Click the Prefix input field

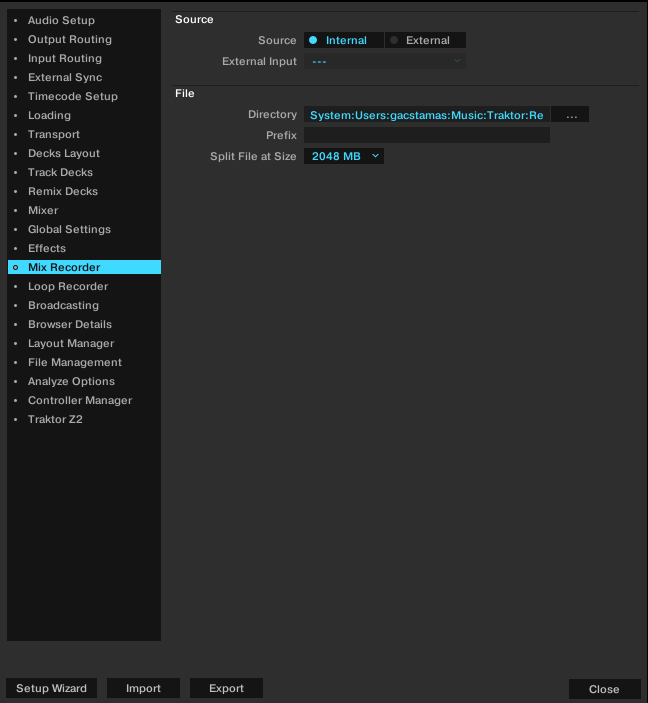tap(426, 135)
